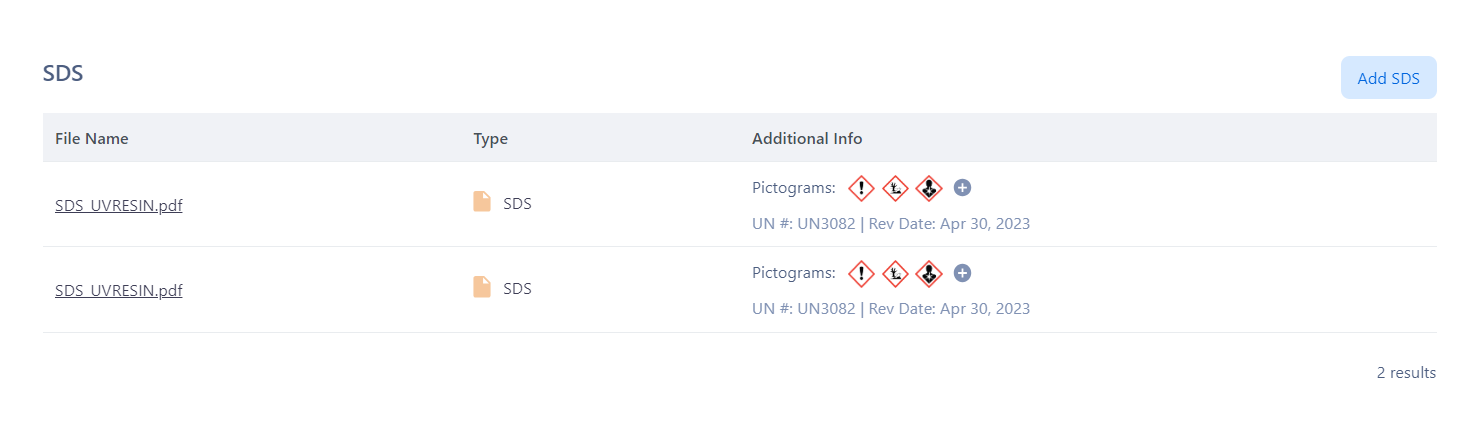
Task: Expand more pictograms in the first row
Action: click(963, 188)
